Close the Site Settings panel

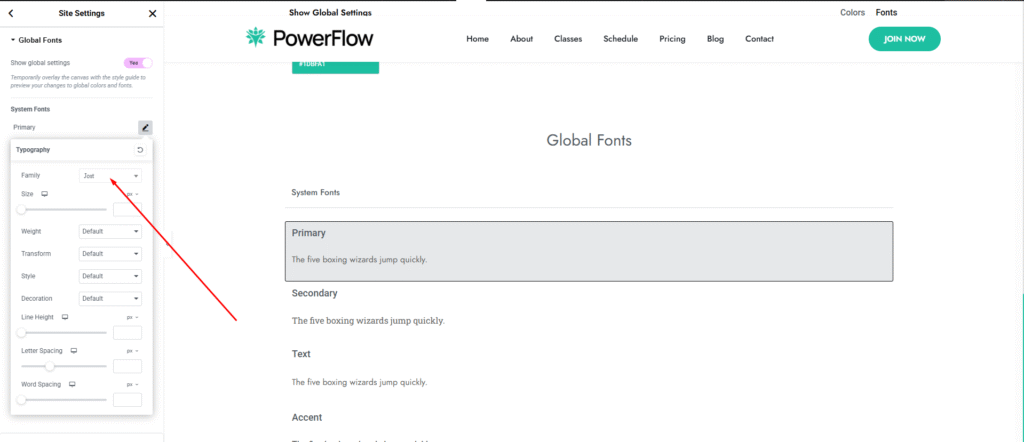[152, 14]
